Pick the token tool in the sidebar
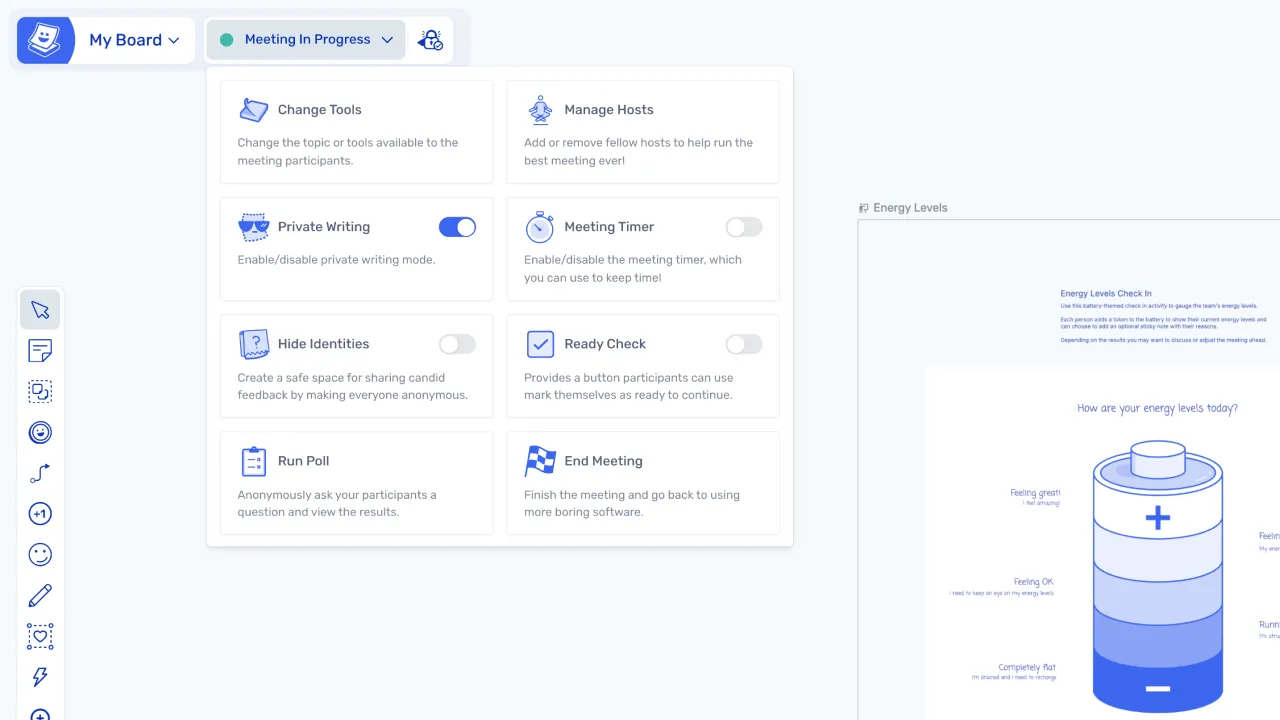The image size is (1280, 720). [x=40, y=432]
